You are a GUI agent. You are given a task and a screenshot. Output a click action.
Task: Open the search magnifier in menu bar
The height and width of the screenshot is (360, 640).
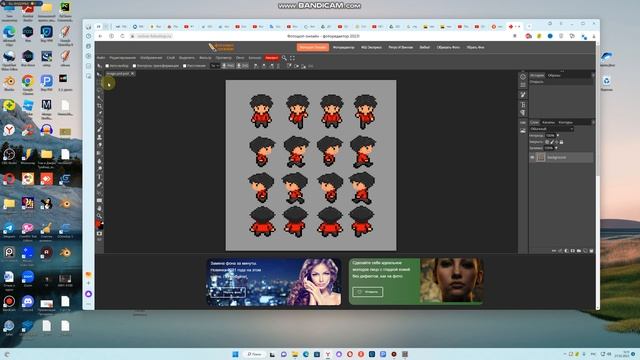click(x=284, y=58)
